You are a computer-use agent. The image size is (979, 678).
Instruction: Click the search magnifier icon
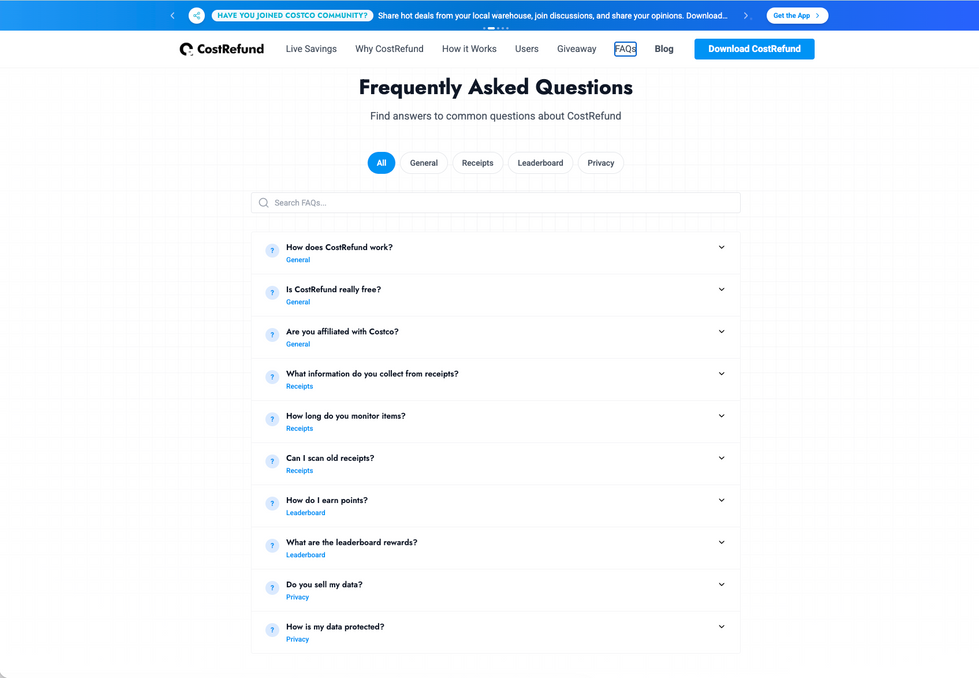click(x=264, y=203)
